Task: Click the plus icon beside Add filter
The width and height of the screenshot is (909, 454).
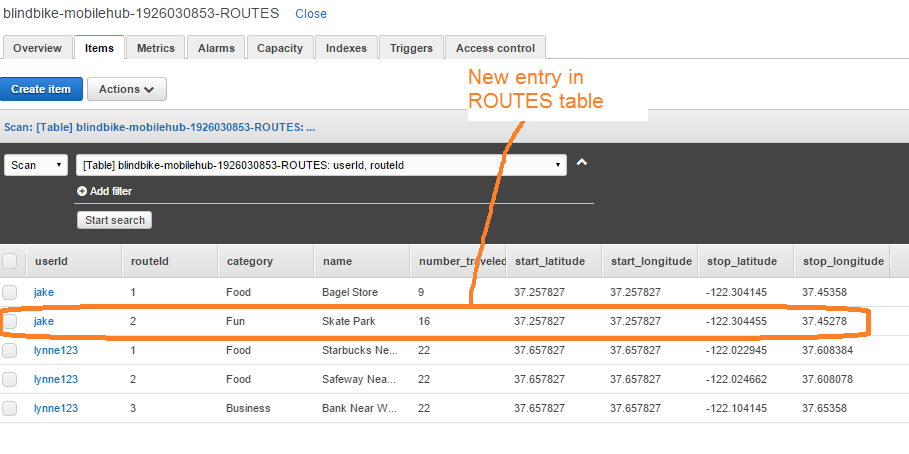Action: [x=81, y=191]
